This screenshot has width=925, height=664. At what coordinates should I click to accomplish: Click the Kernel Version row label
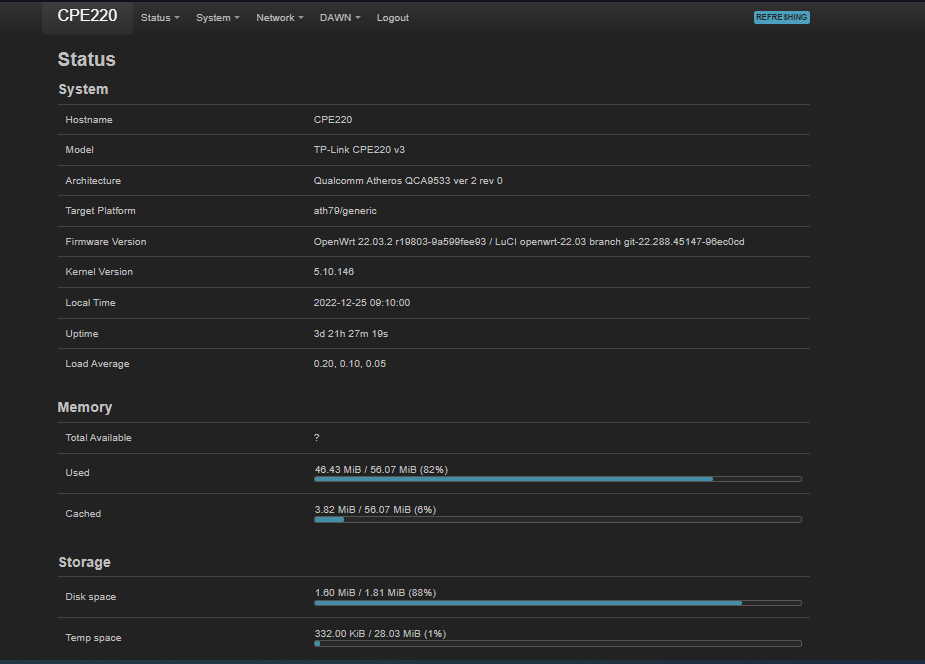pos(99,272)
